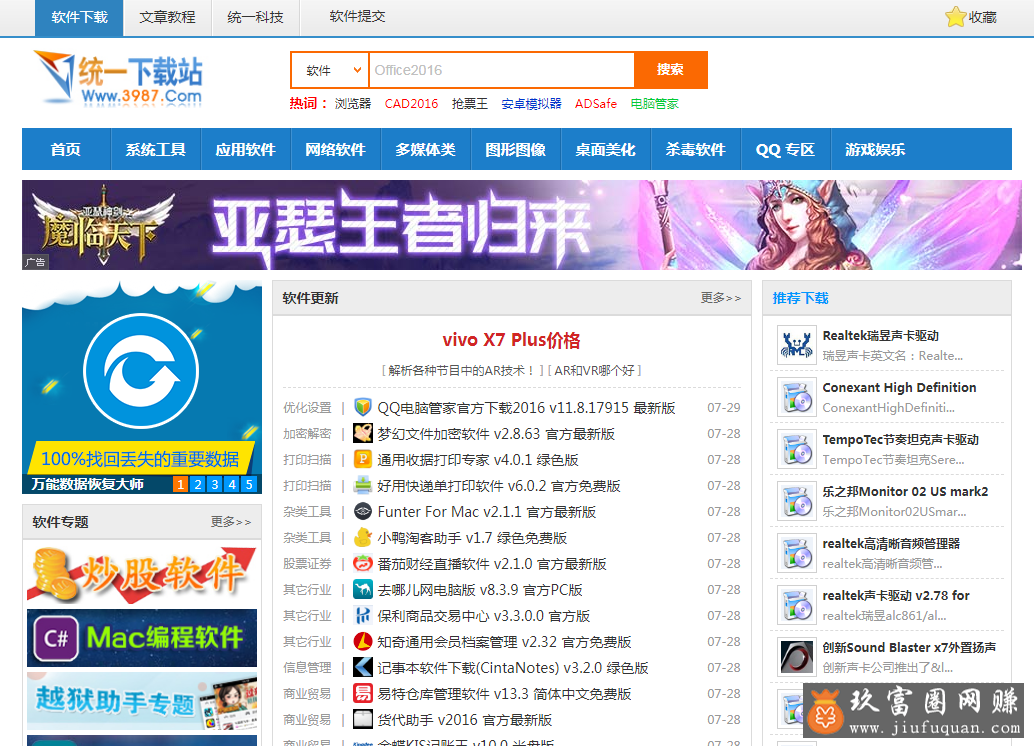Open 首页 in the blue navigation bar
This screenshot has width=1034, height=746.
click(66, 150)
